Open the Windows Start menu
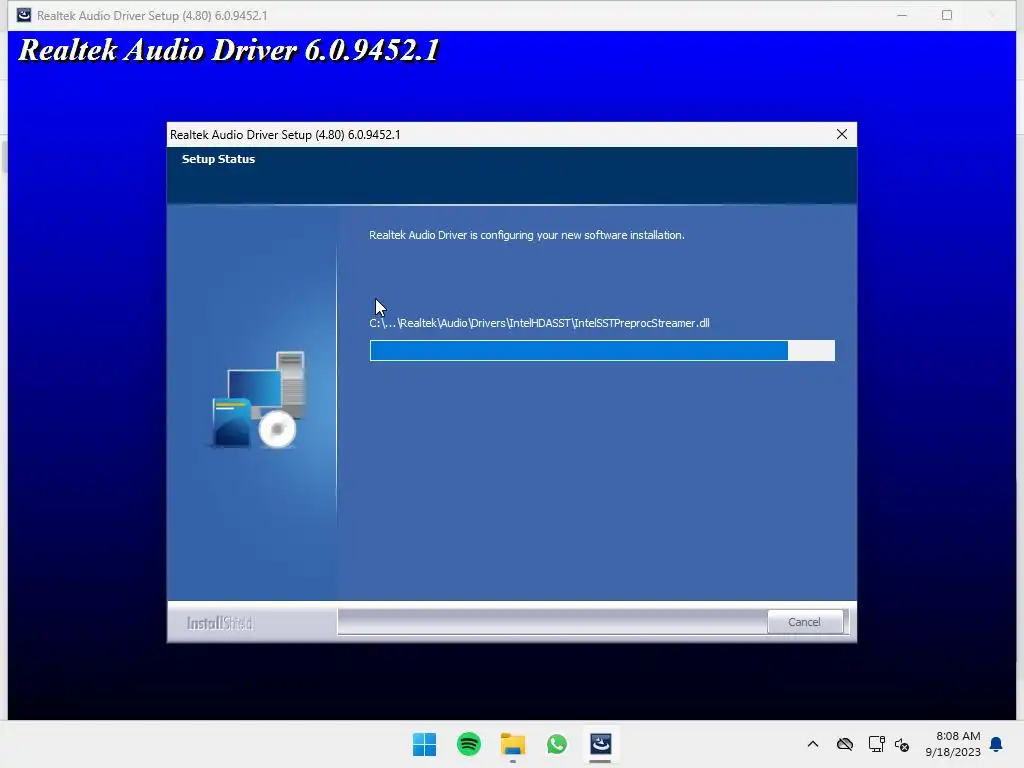The width and height of the screenshot is (1024, 768). coord(424,744)
